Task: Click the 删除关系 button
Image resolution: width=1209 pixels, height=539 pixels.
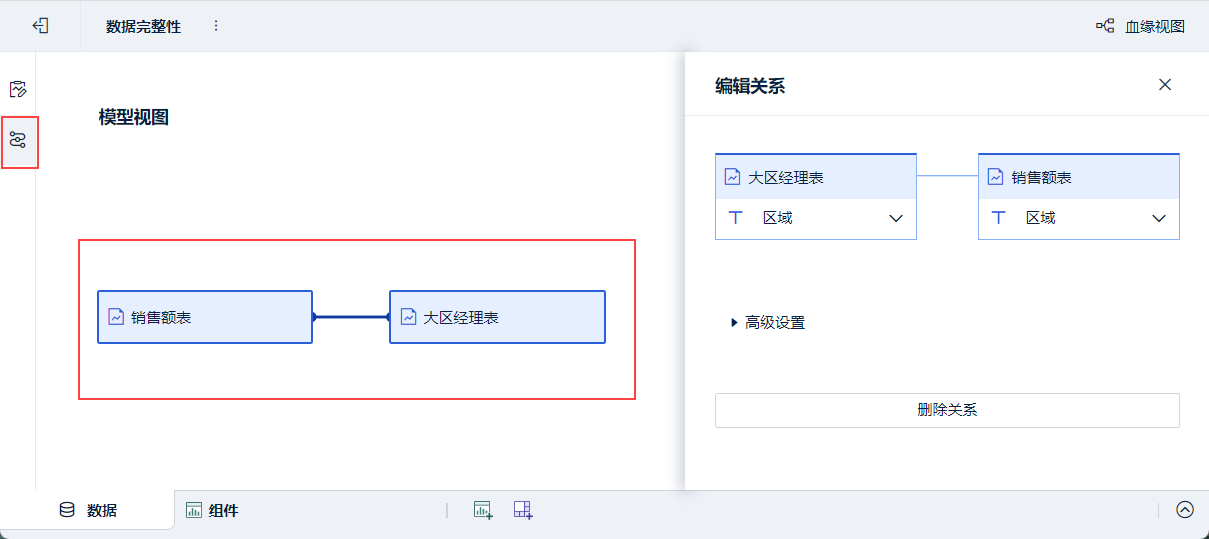Action: click(x=947, y=410)
